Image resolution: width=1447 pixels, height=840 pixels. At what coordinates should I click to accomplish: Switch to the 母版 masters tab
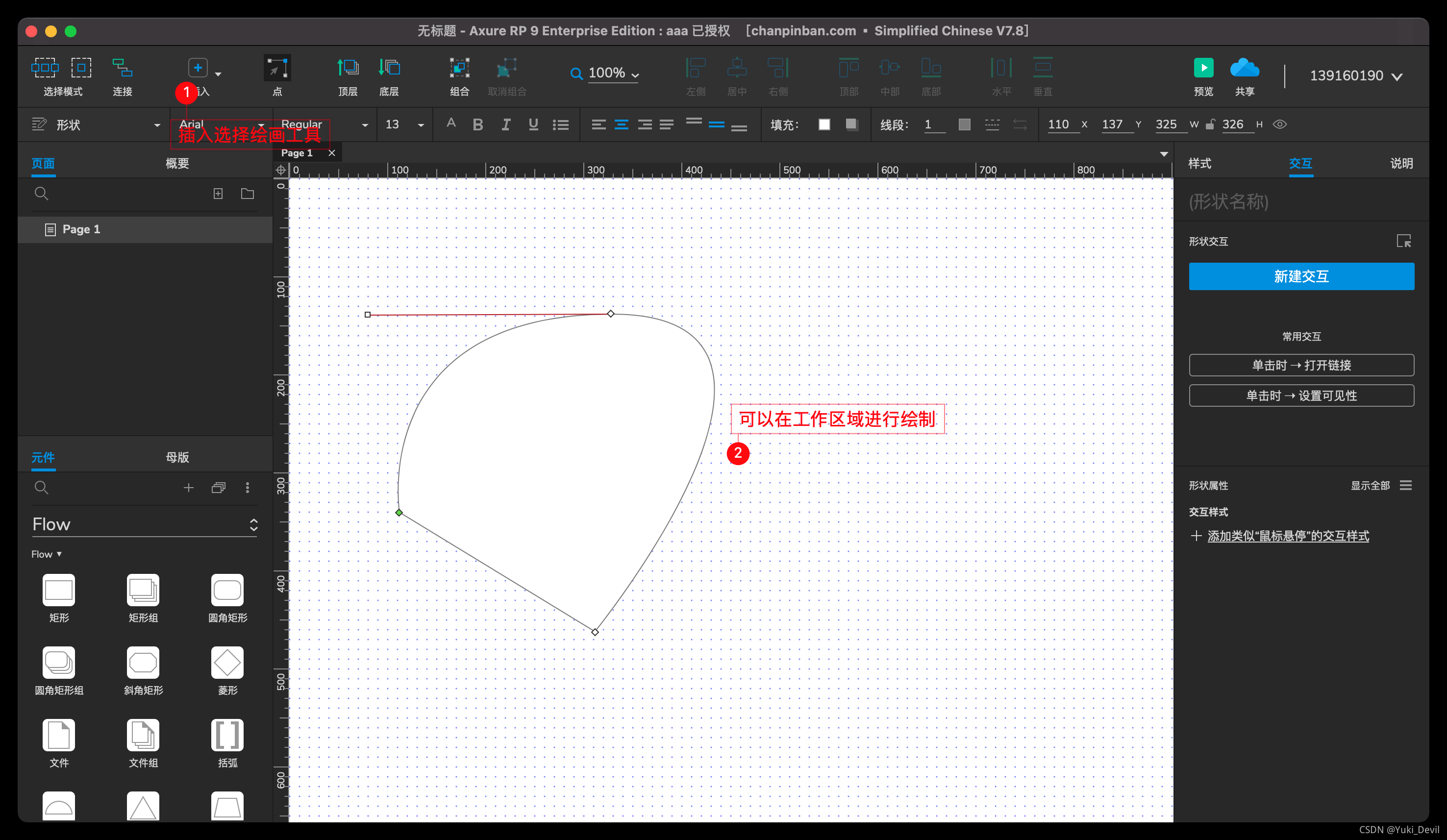[177, 457]
